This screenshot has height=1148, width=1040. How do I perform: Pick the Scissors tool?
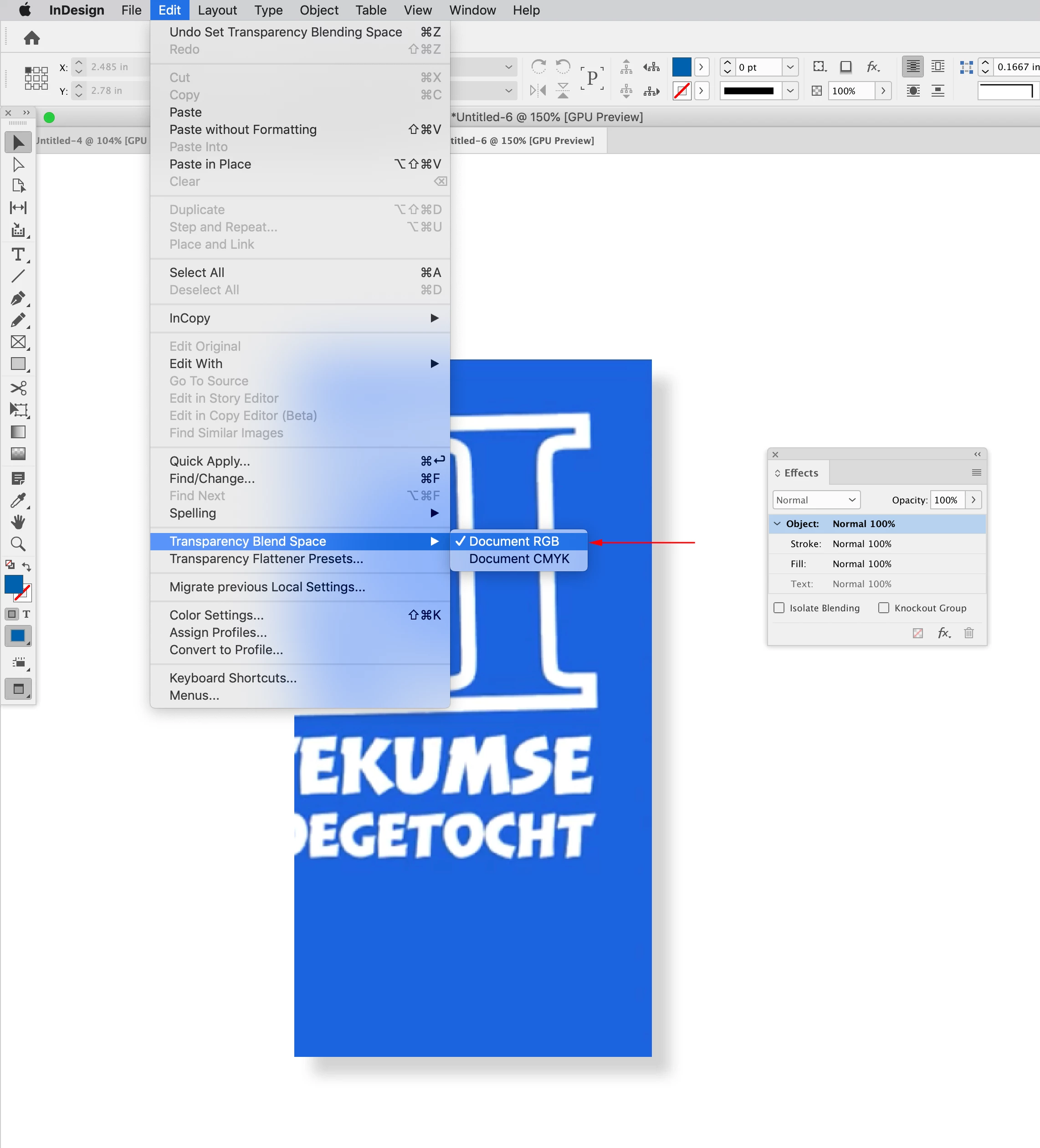[x=18, y=388]
